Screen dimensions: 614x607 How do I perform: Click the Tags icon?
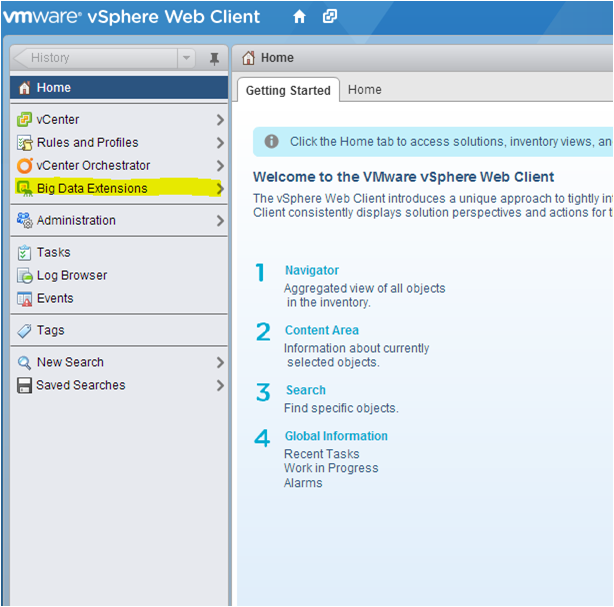tap(24, 331)
